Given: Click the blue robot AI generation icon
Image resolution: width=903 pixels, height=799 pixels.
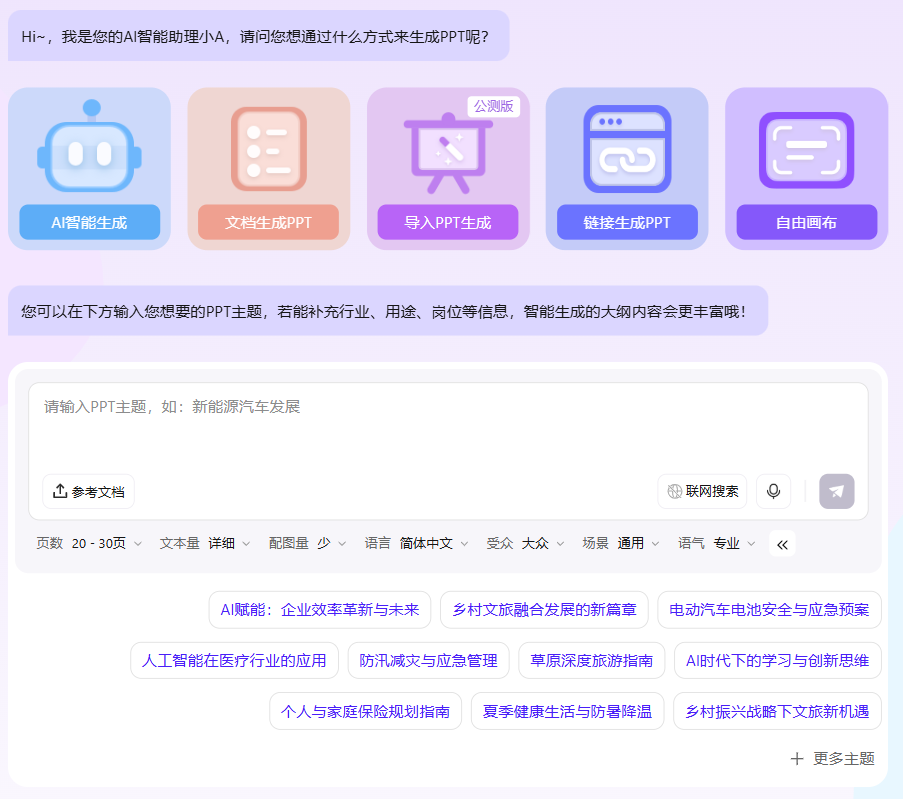Looking at the screenshot, I should [x=89, y=146].
